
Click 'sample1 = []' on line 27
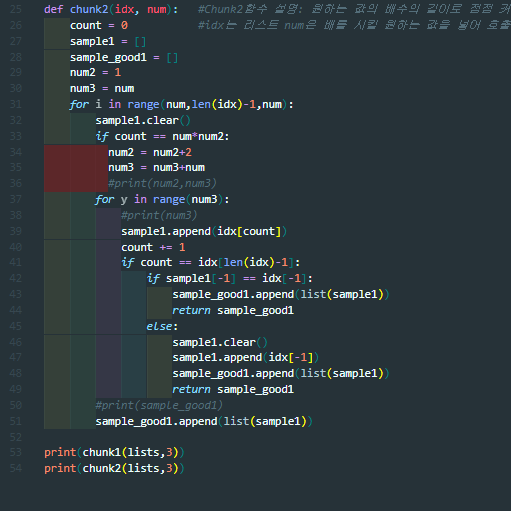[108, 41]
